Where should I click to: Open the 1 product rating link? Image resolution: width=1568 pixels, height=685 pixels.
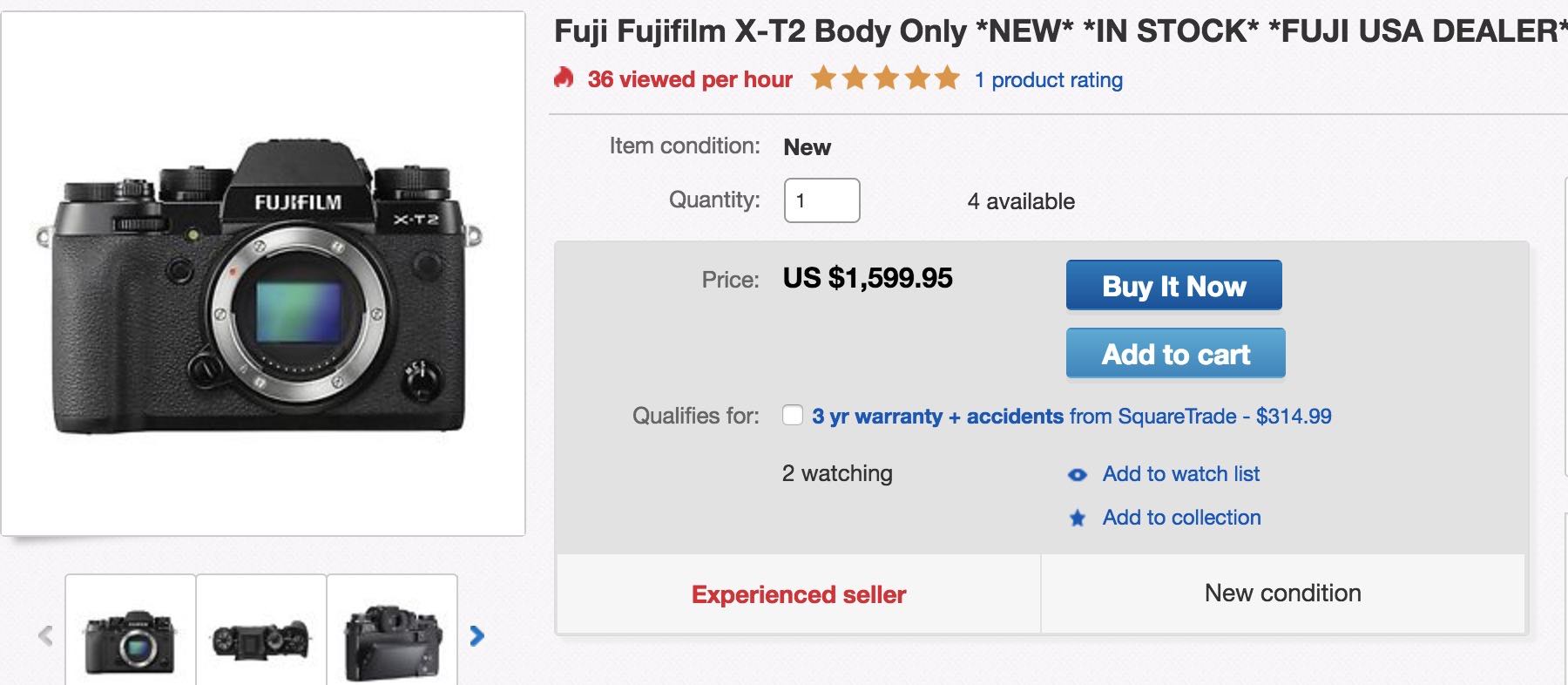pos(1049,80)
